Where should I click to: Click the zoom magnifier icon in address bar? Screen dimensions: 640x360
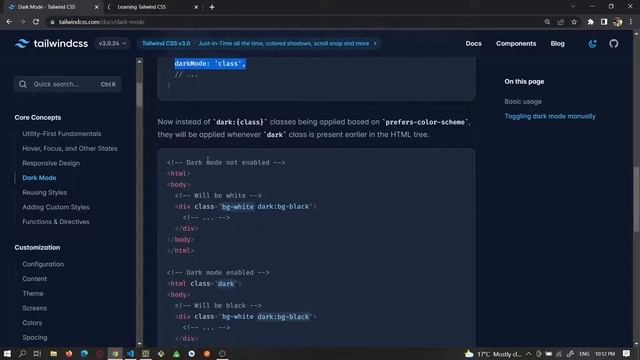coord(547,22)
